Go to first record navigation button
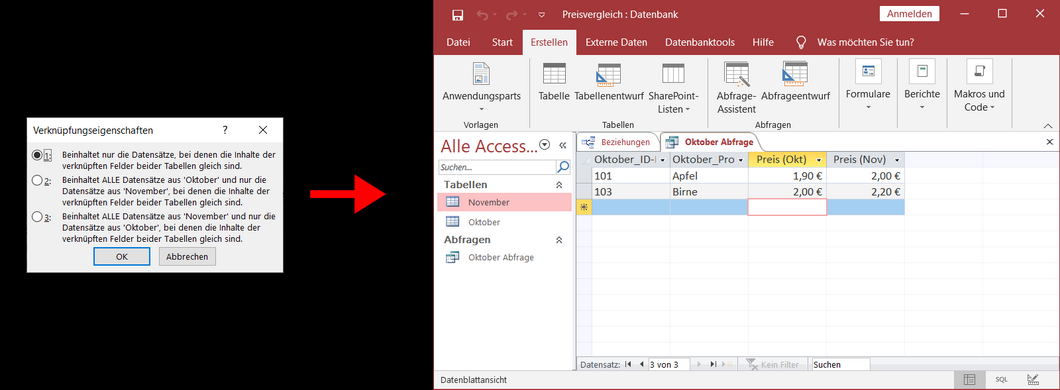 click(x=629, y=364)
